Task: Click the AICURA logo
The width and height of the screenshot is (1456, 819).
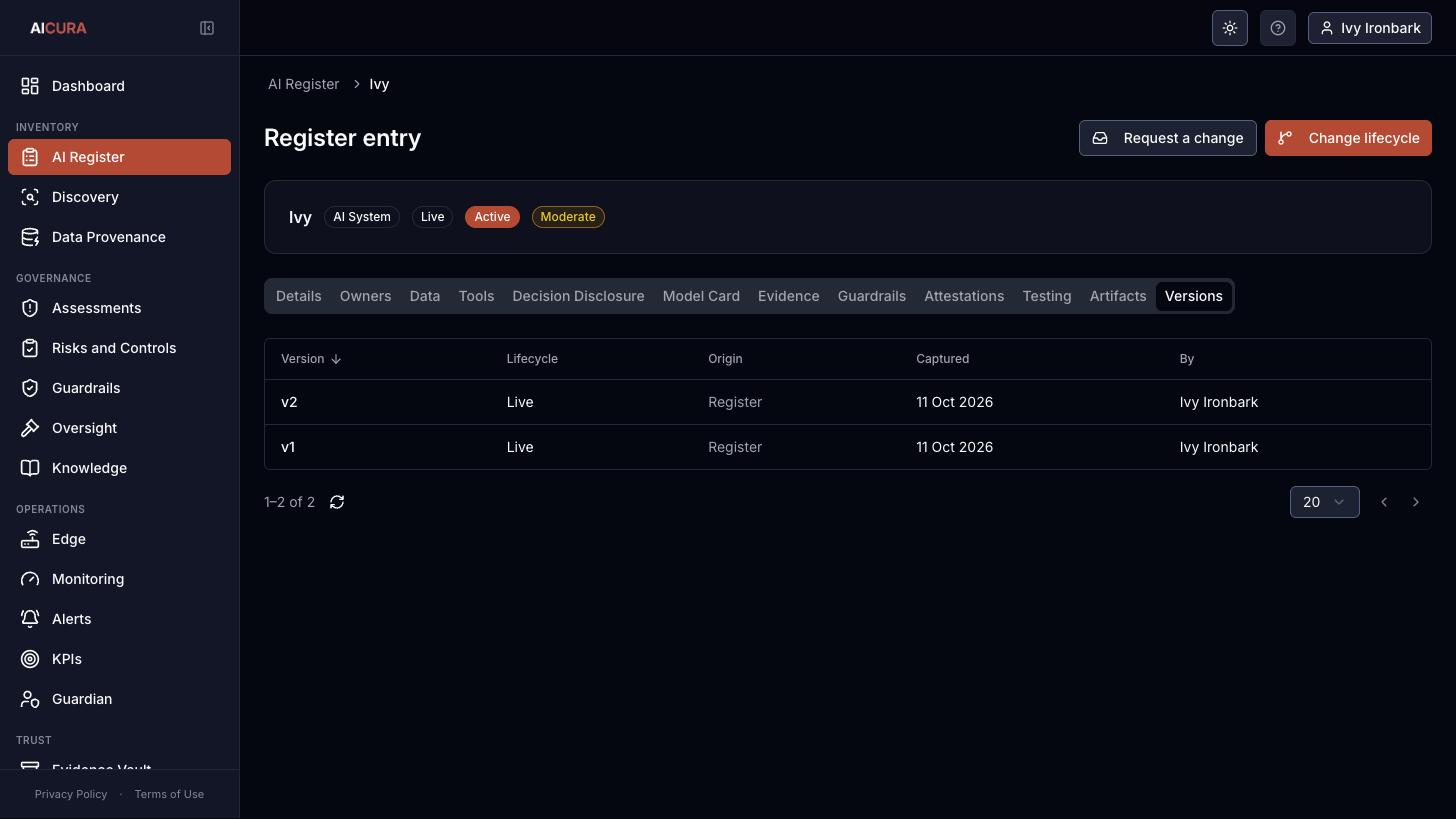Action: pyautogui.click(x=58, y=28)
